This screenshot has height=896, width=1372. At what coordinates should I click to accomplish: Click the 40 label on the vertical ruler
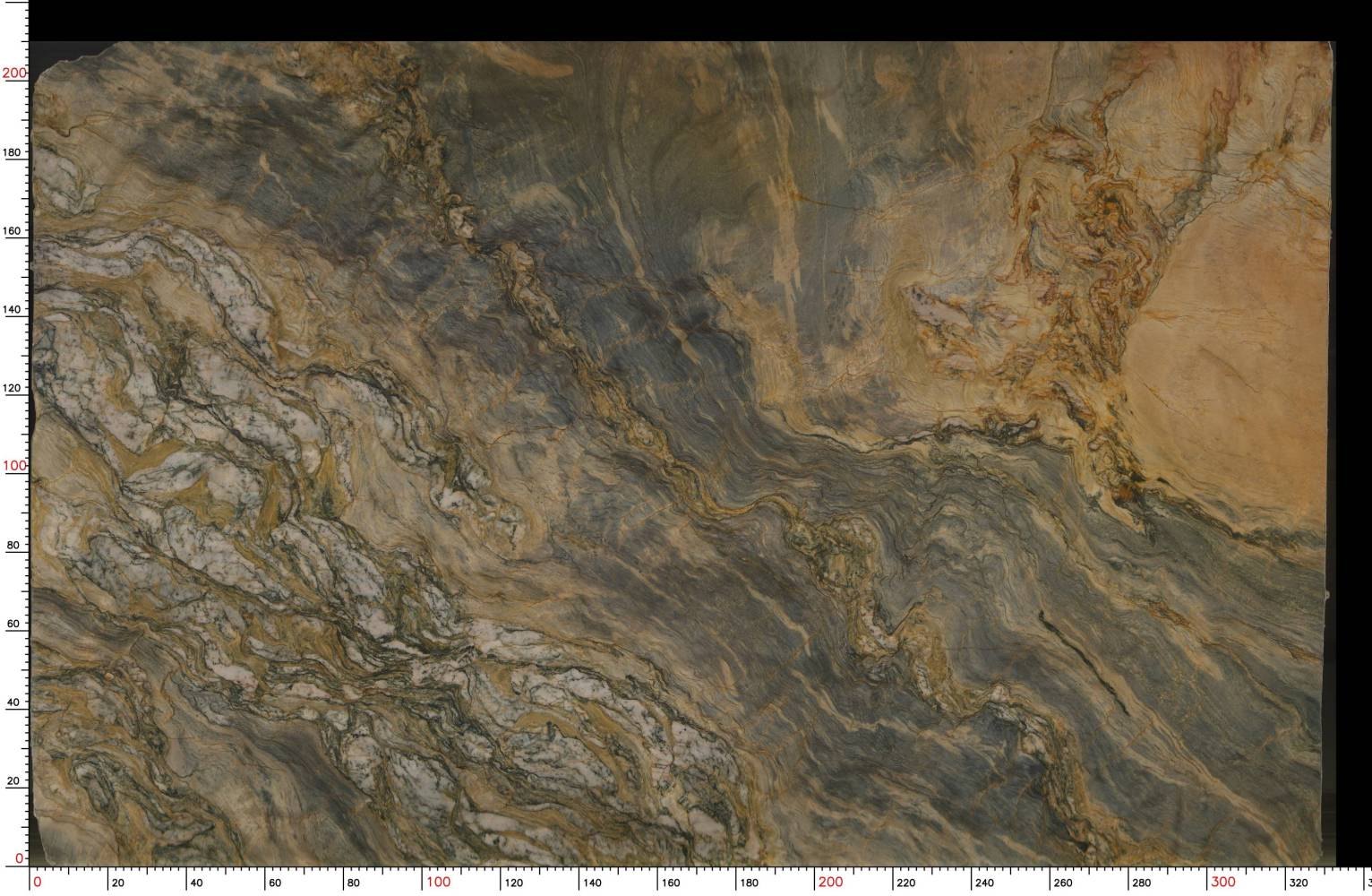[x=13, y=702]
